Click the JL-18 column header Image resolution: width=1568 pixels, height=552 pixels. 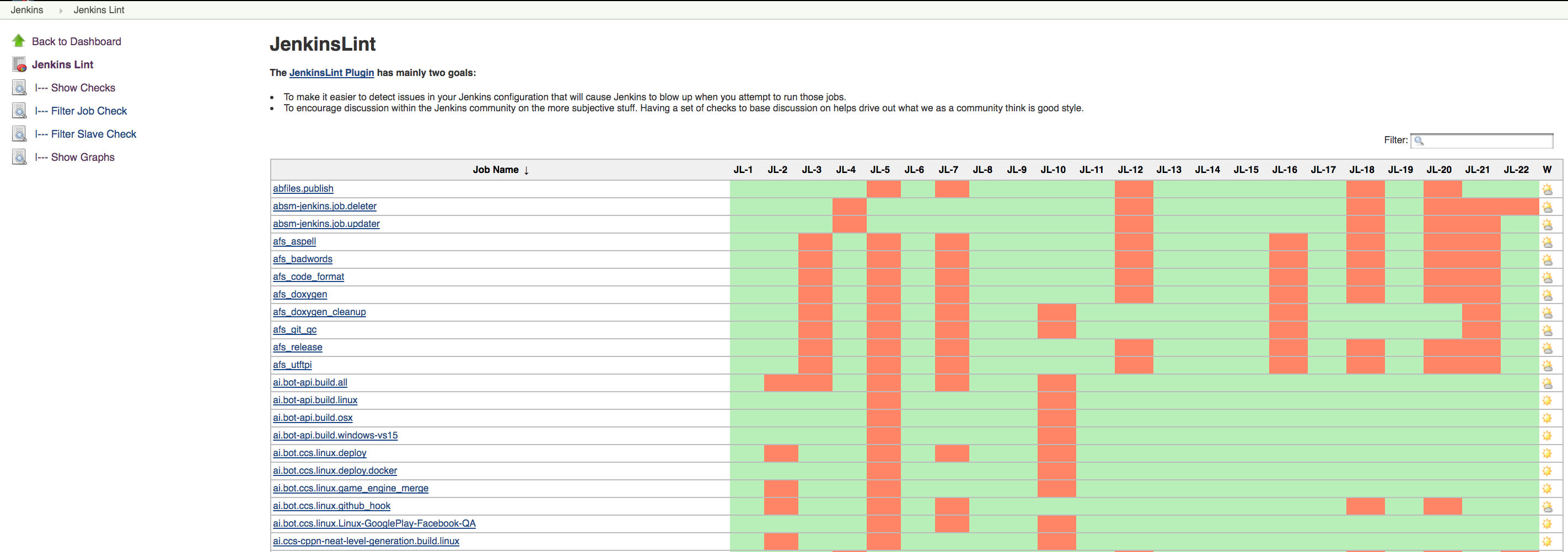[x=1362, y=170]
